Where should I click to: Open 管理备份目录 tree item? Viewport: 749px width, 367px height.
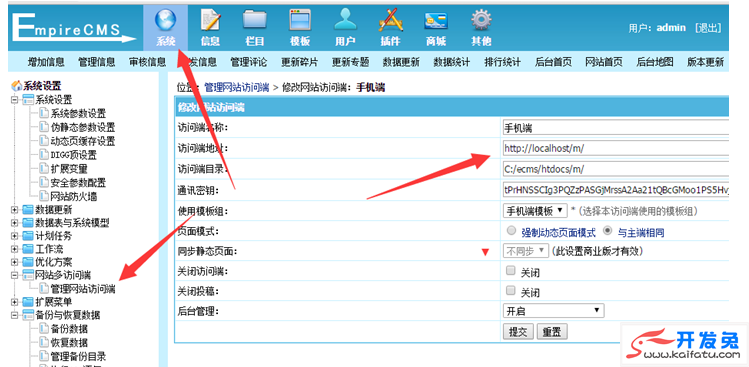(x=79, y=356)
